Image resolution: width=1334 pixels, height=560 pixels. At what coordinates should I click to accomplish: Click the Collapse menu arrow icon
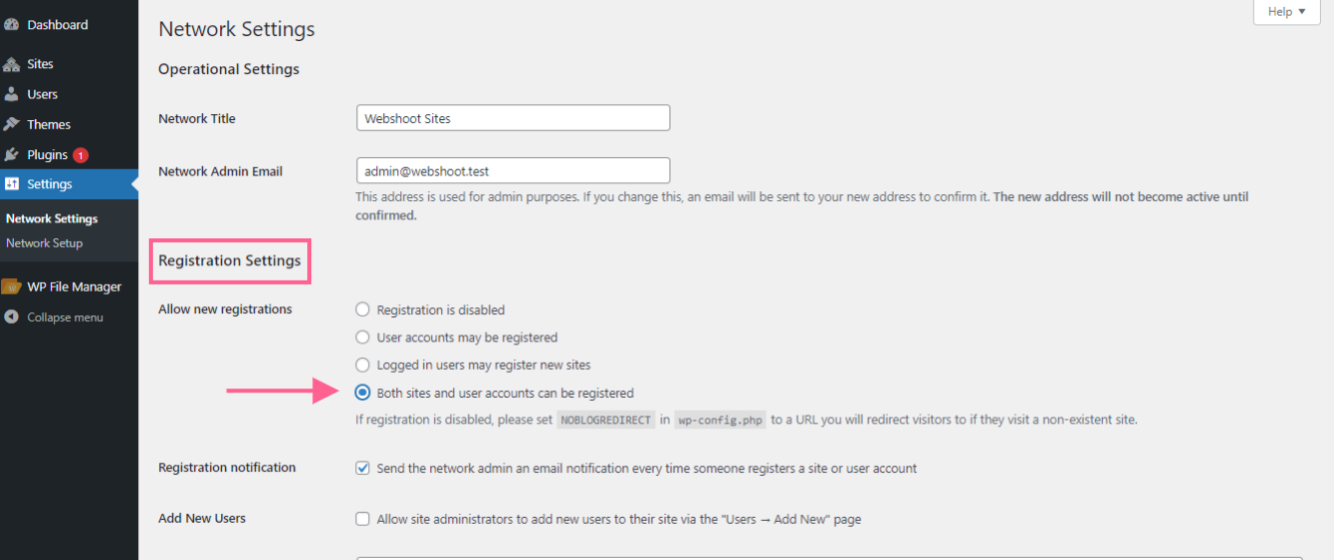pyautogui.click(x=12, y=317)
